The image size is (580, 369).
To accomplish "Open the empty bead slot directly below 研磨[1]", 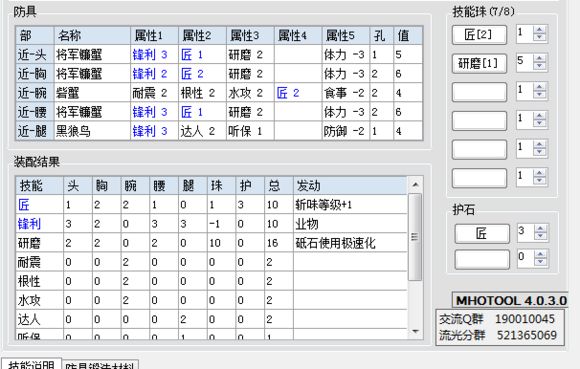I will [x=479, y=92].
